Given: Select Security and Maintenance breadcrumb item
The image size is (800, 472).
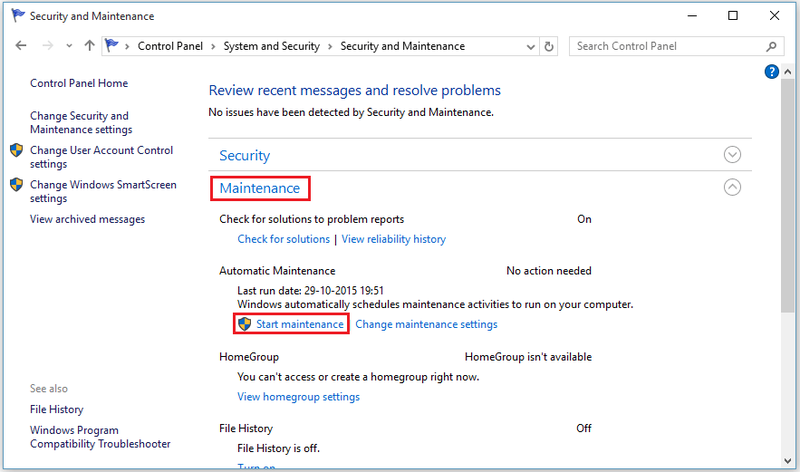Looking at the screenshot, I should click(x=403, y=46).
